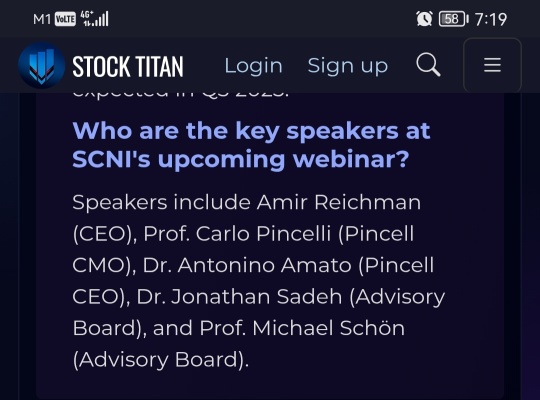Tap the battery level indicator showing 58
Viewport: 540px width, 400px height.
click(x=453, y=19)
